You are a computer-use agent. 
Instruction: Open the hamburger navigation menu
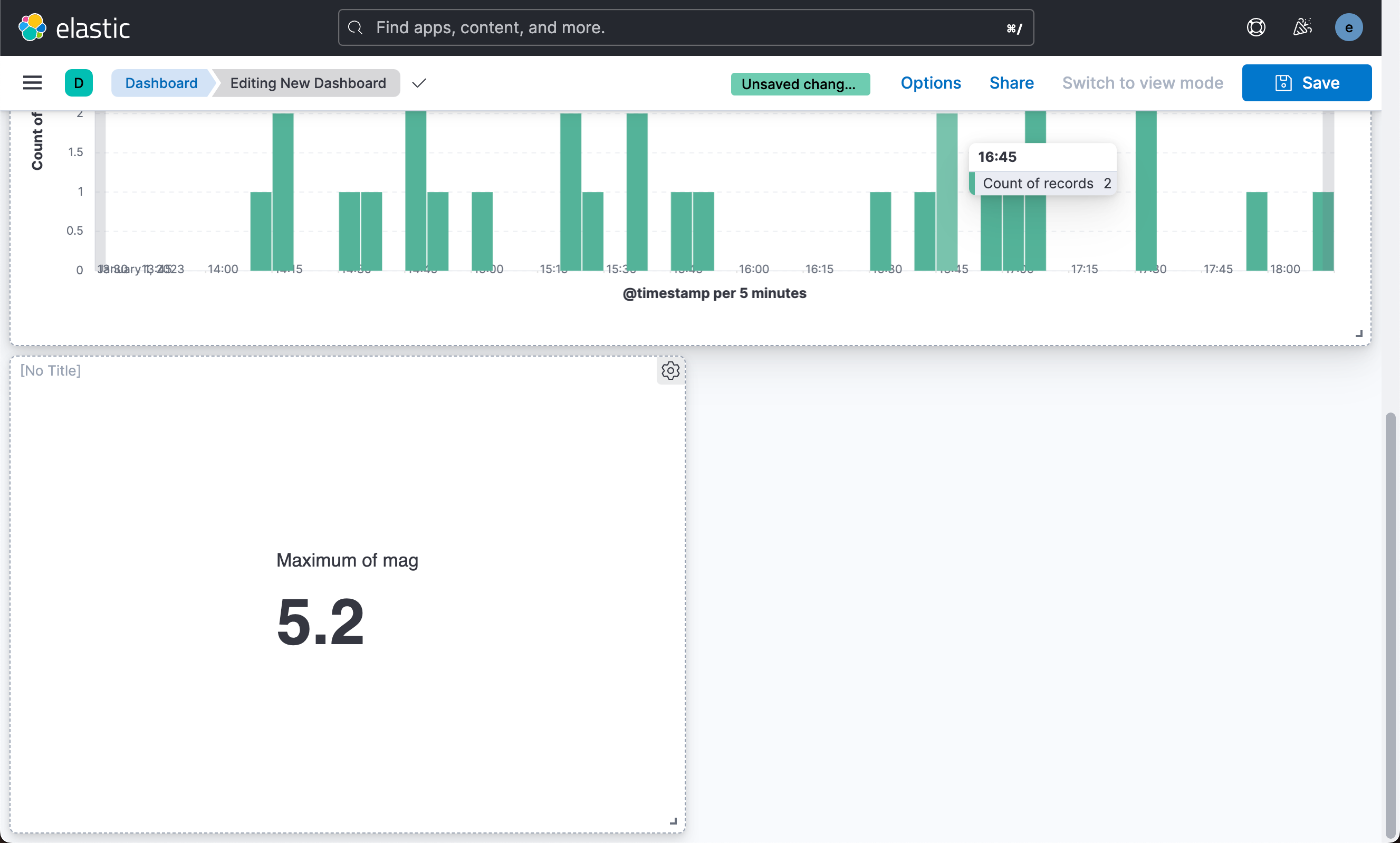coord(32,83)
